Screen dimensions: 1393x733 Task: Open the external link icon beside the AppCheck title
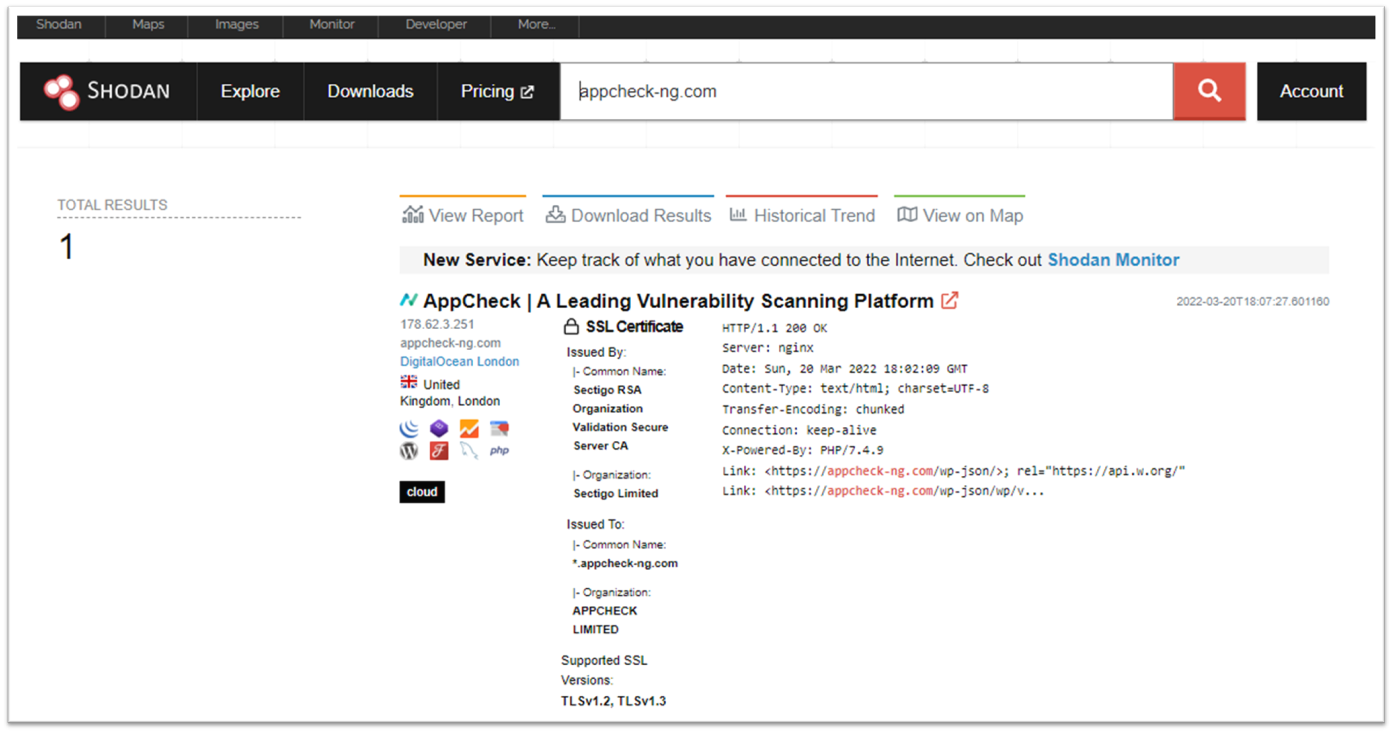[949, 301]
